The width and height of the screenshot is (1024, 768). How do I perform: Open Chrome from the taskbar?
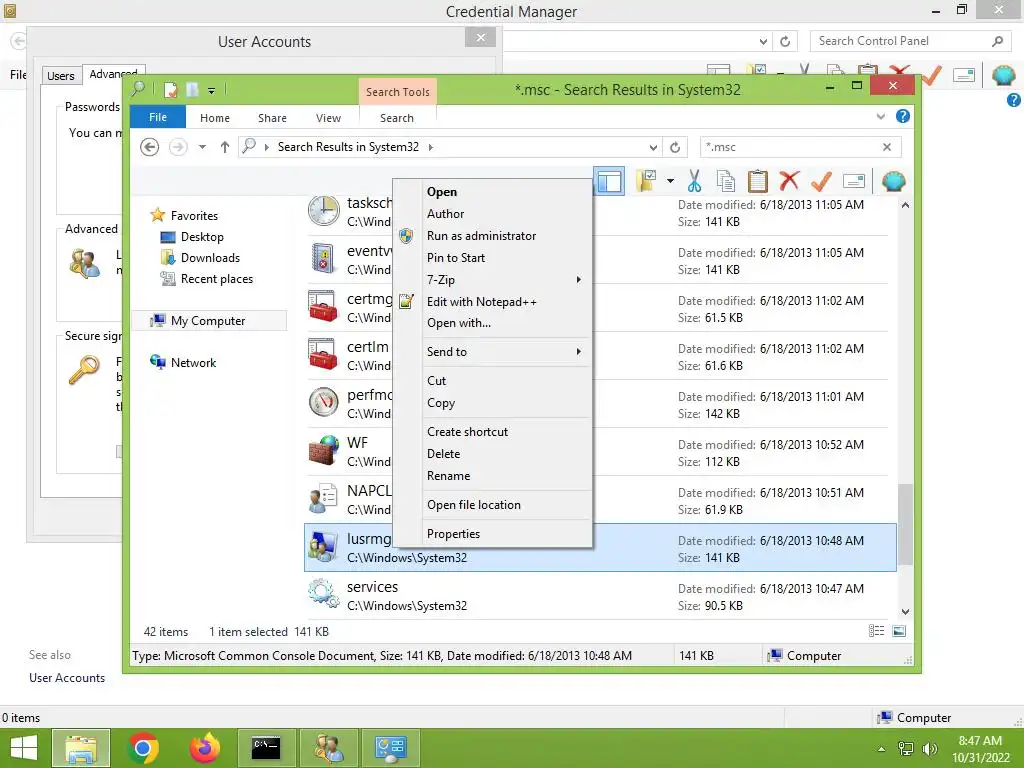point(144,748)
